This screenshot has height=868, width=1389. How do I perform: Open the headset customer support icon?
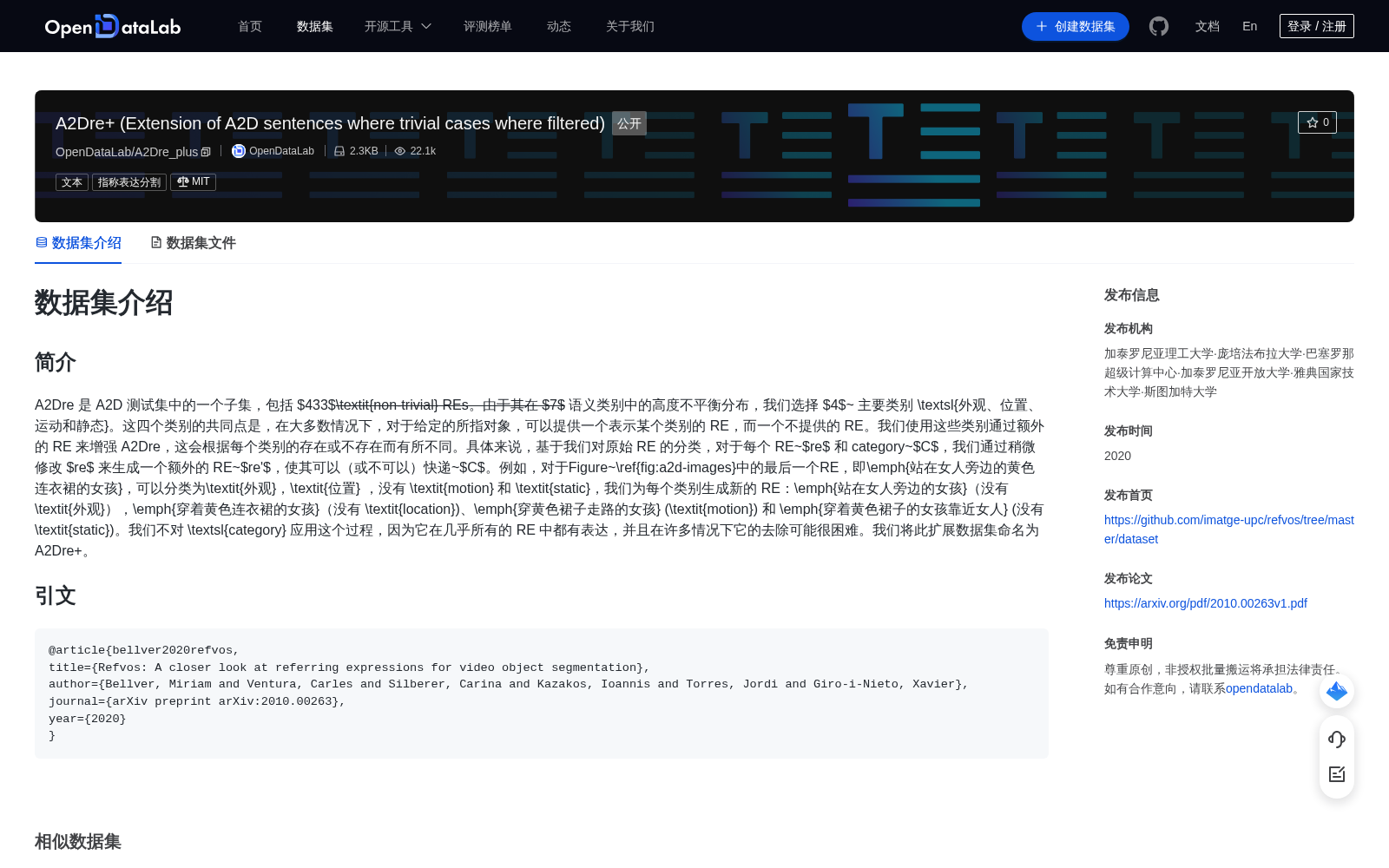1337,739
